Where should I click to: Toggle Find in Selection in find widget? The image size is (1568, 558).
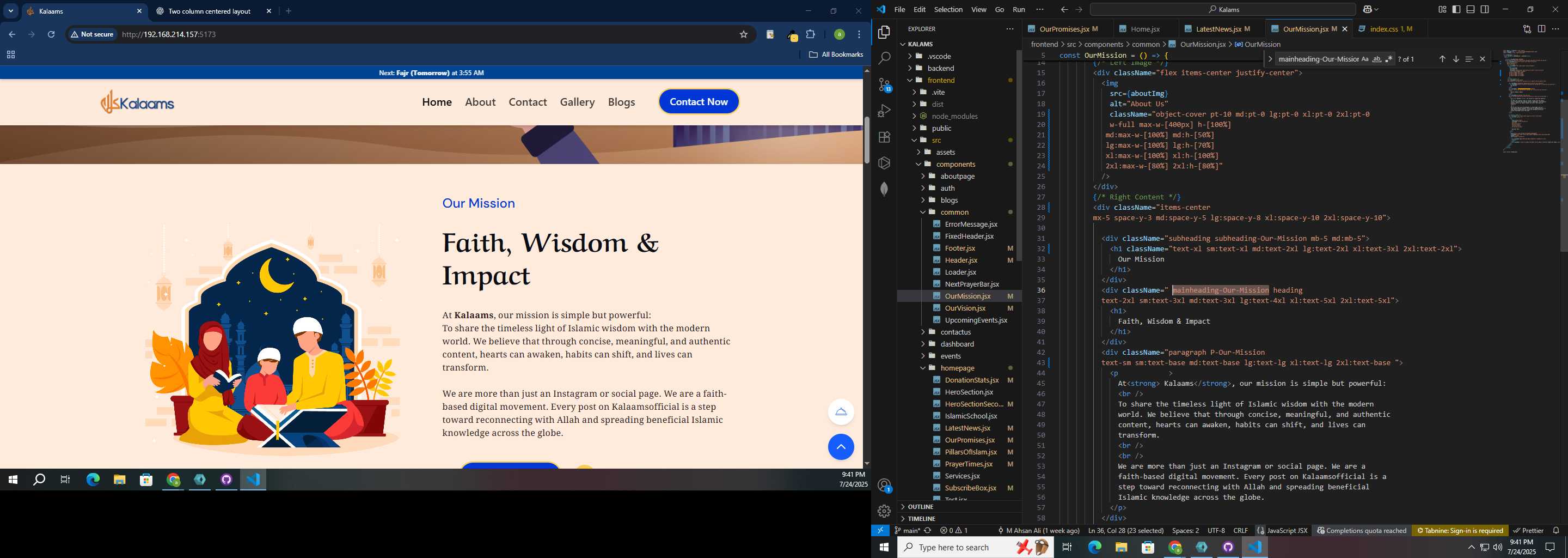[1469, 59]
